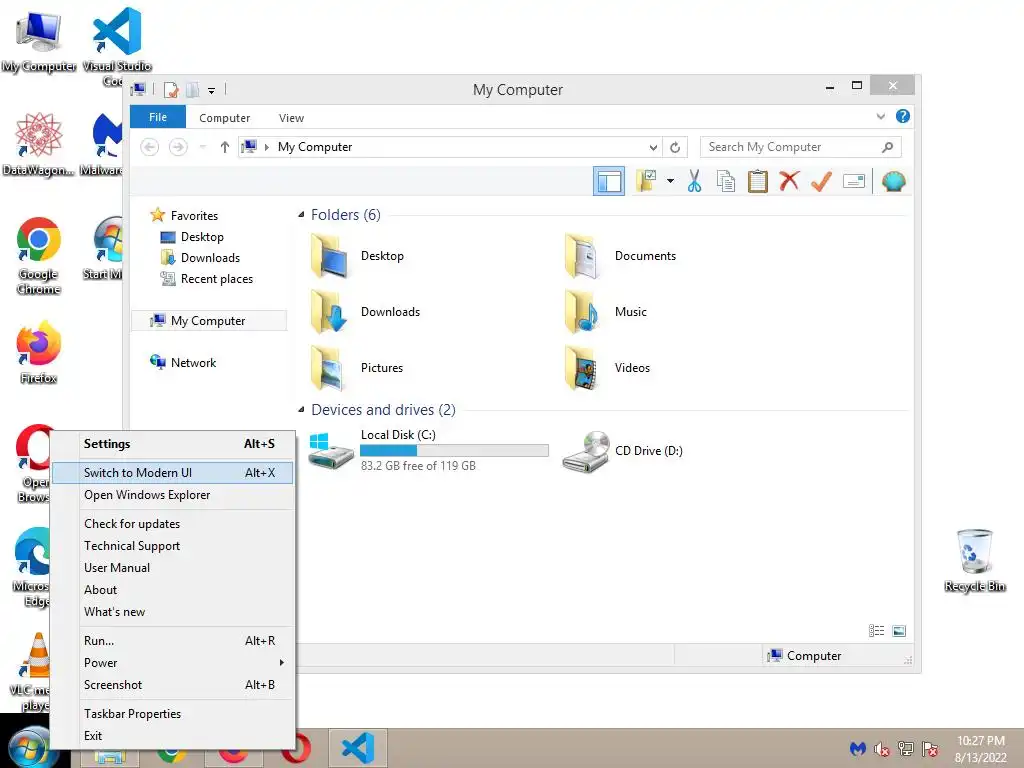1024x768 pixels.
Task: Choose Settings in the start context menu
Action: click(x=173, y=444)
